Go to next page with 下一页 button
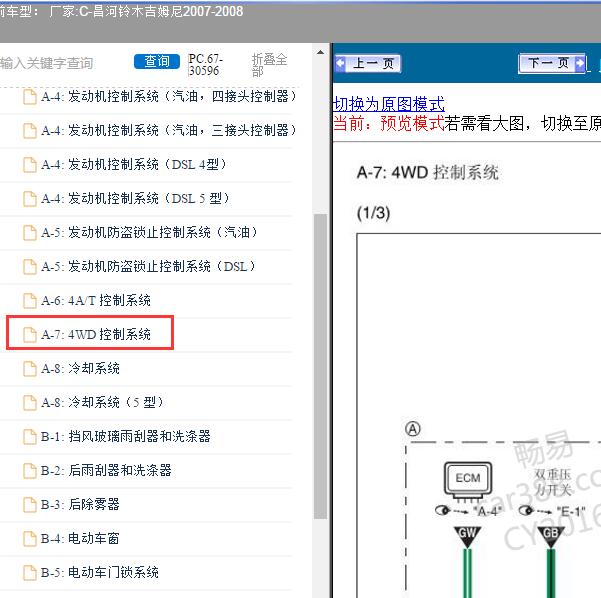 [x=552, y=63]
